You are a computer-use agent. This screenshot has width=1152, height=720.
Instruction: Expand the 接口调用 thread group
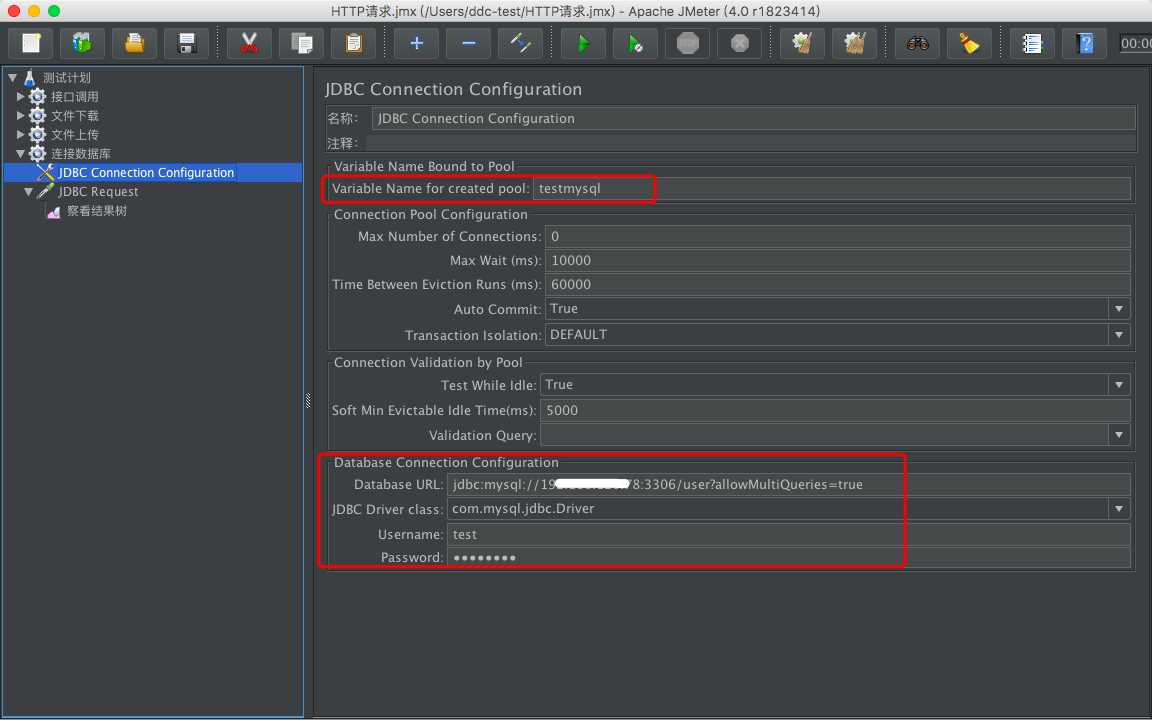(21, 96)
